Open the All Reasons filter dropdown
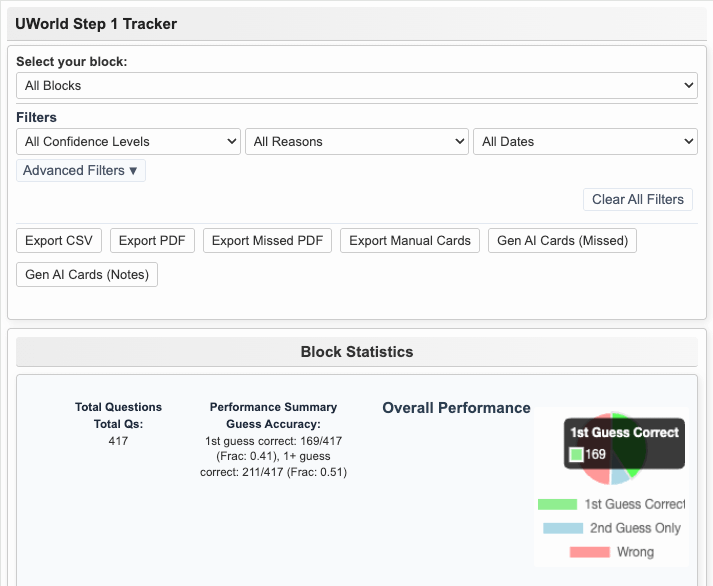The width and height of the screenshot is (713, 586). 356,142
